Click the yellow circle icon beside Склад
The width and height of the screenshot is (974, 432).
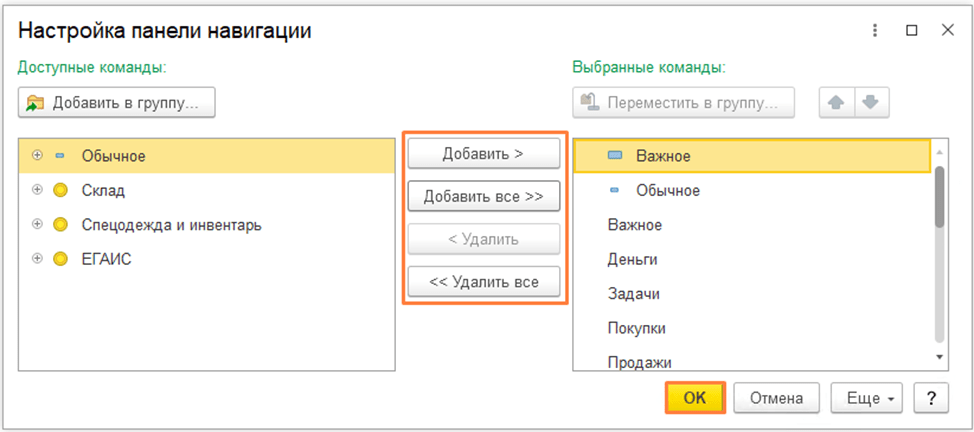coord(60,190)
